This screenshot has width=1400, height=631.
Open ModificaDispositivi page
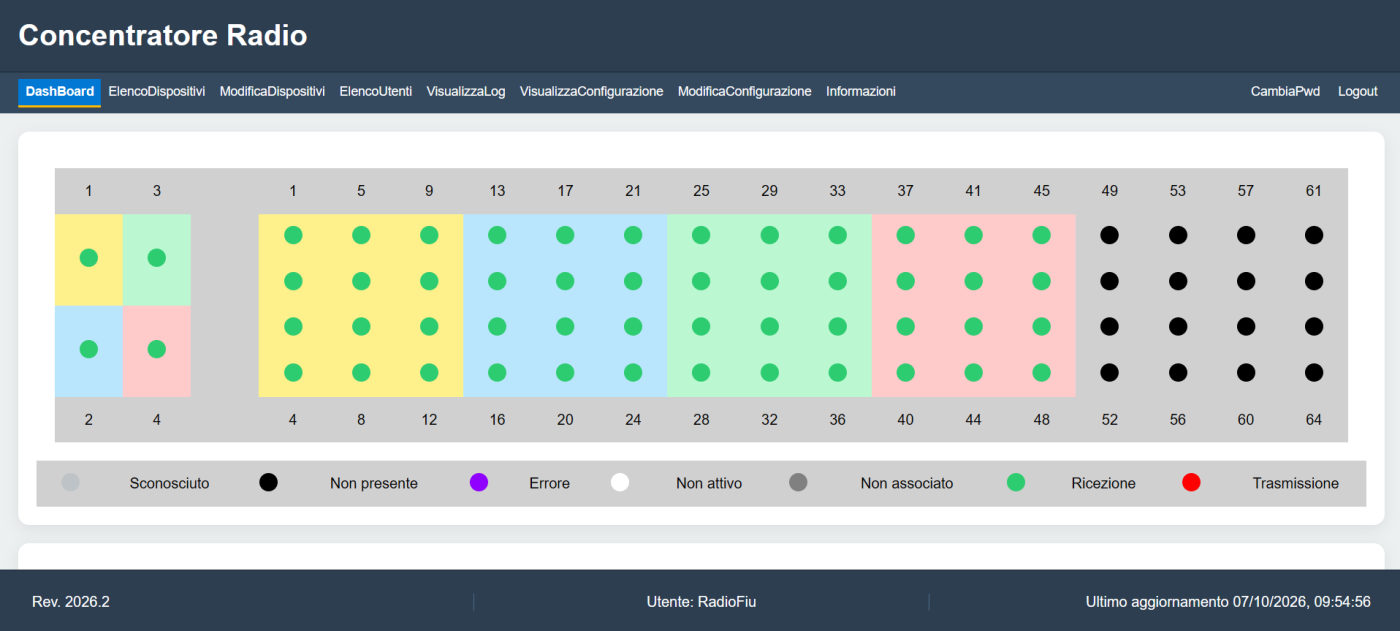[x=272, y=92]
